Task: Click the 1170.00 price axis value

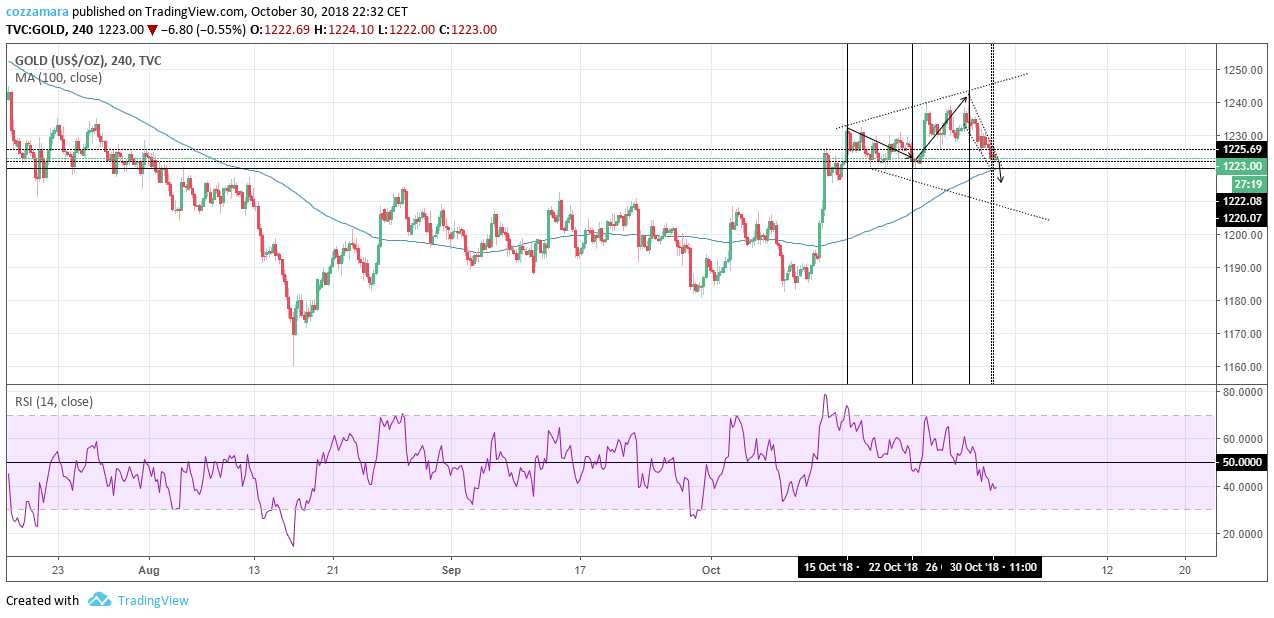Action: click(x=1242, y=334)
